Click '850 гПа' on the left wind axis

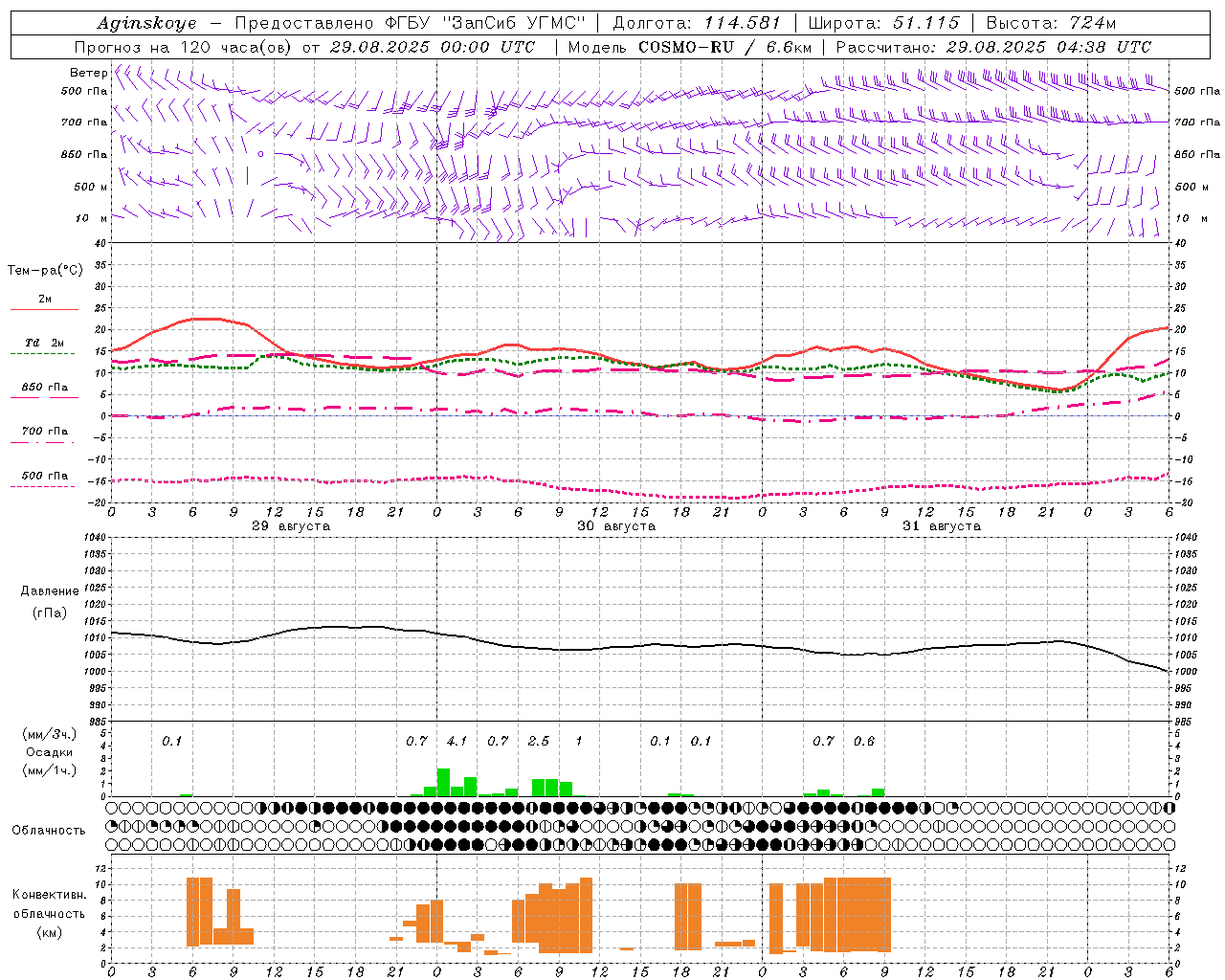pos(84,154)
